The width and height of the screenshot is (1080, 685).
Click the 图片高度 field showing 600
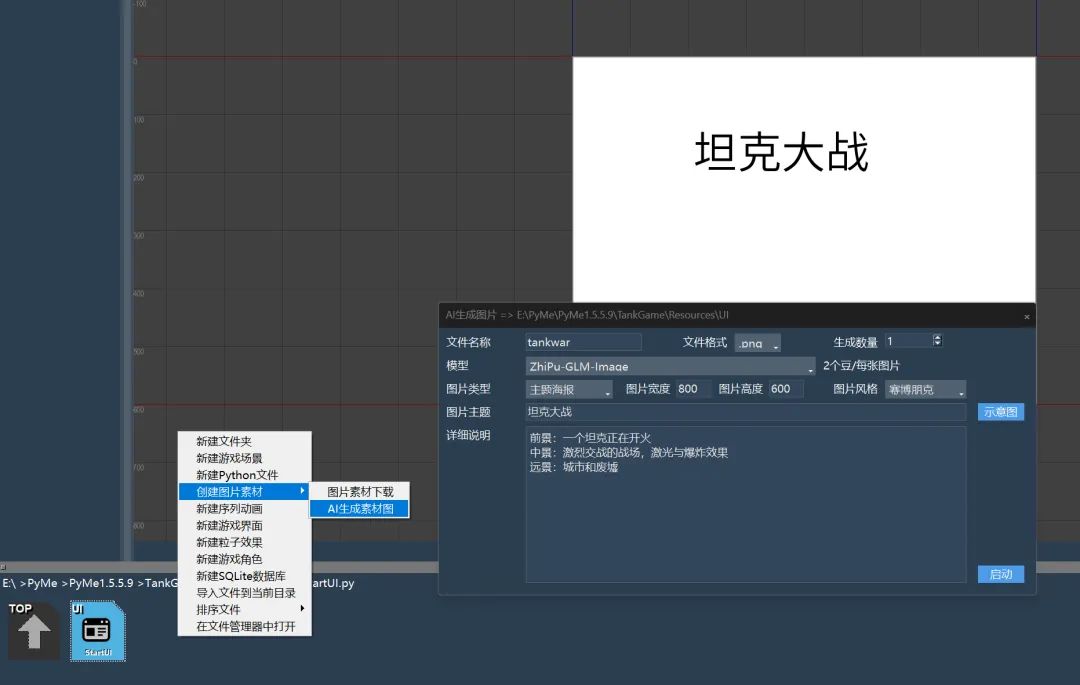[786, 389]
